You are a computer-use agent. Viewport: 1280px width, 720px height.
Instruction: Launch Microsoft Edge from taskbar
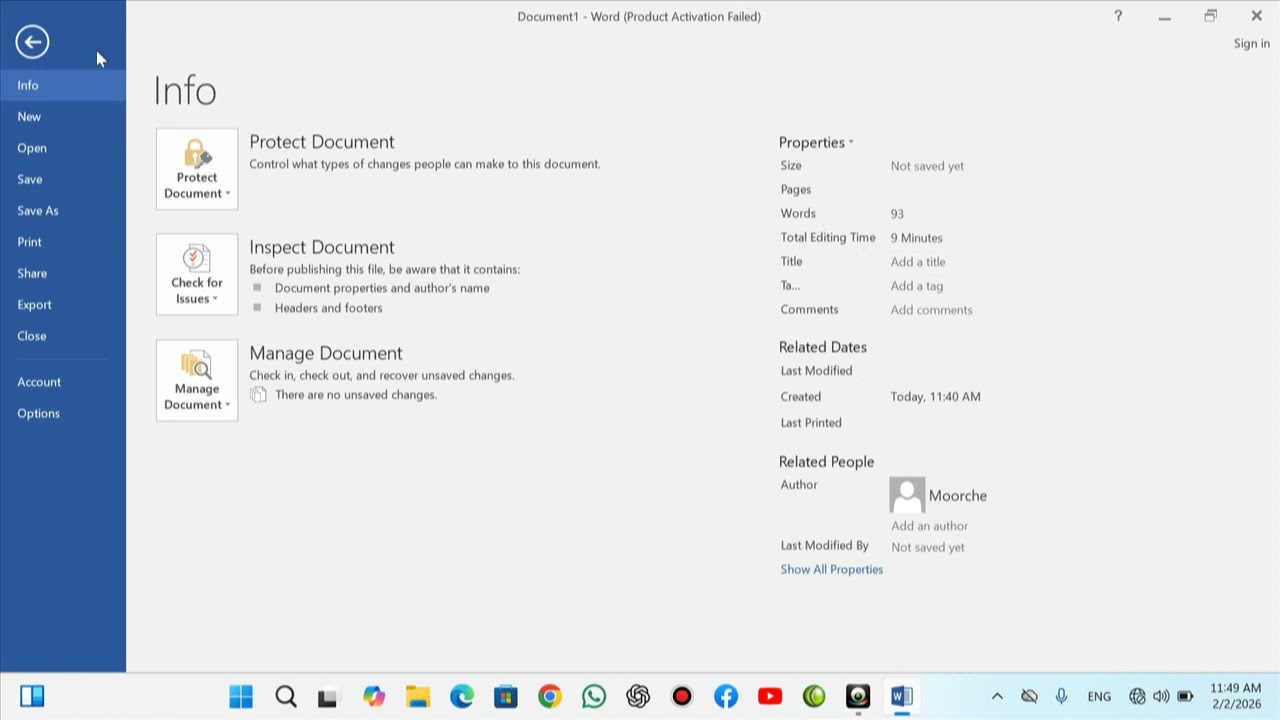click(461, 696)
